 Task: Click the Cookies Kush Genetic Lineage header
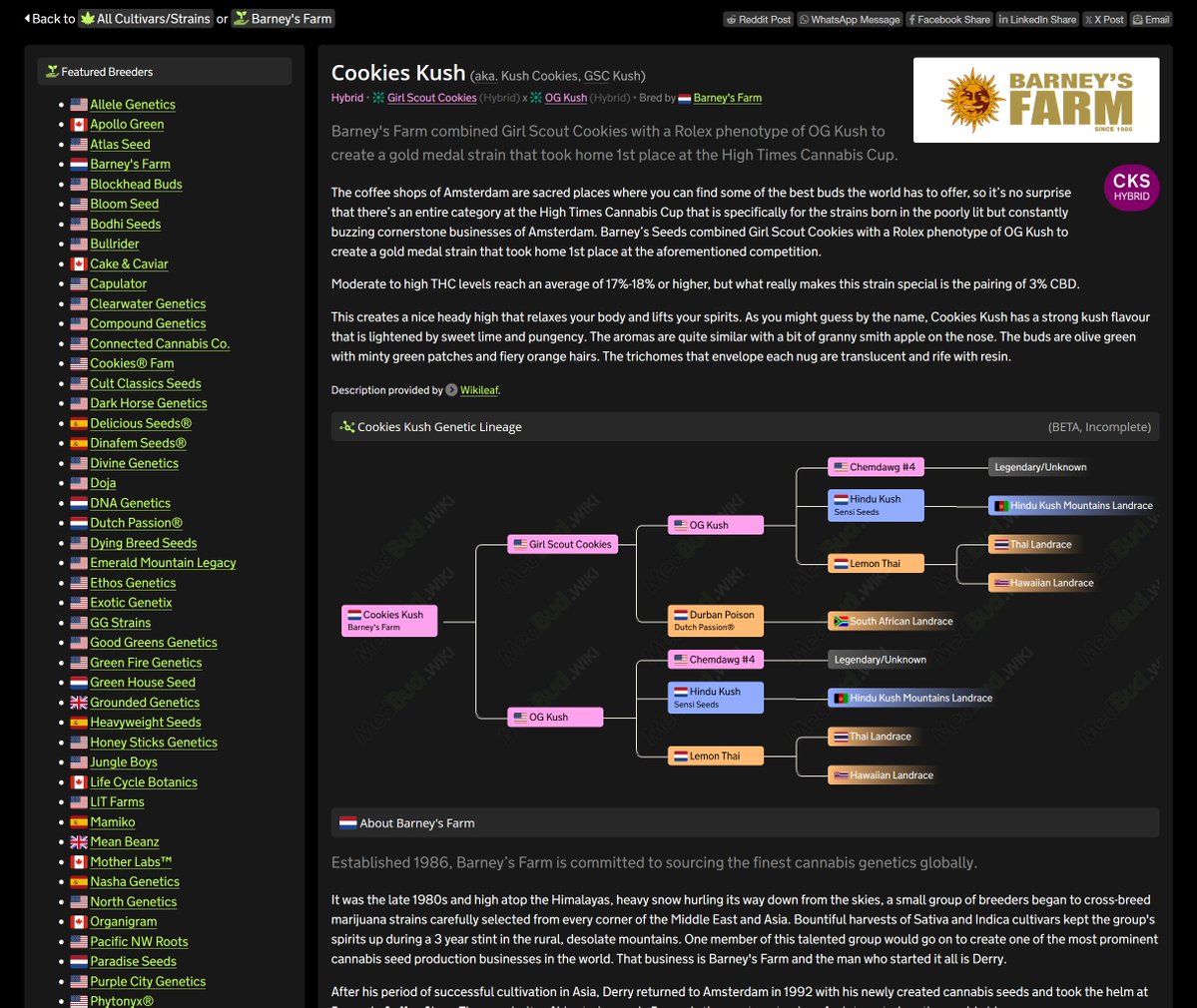[745, 426]
